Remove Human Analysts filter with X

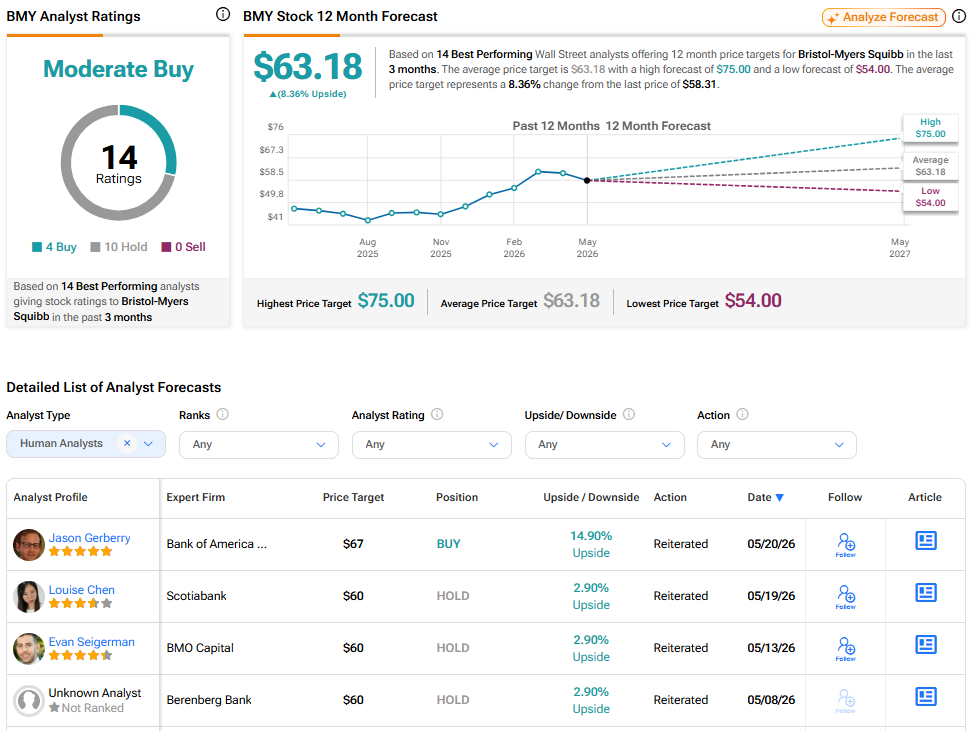tap(127, 443)
